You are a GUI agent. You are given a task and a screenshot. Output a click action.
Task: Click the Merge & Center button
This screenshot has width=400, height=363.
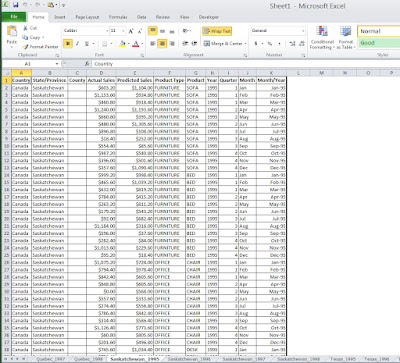[223, 44]
